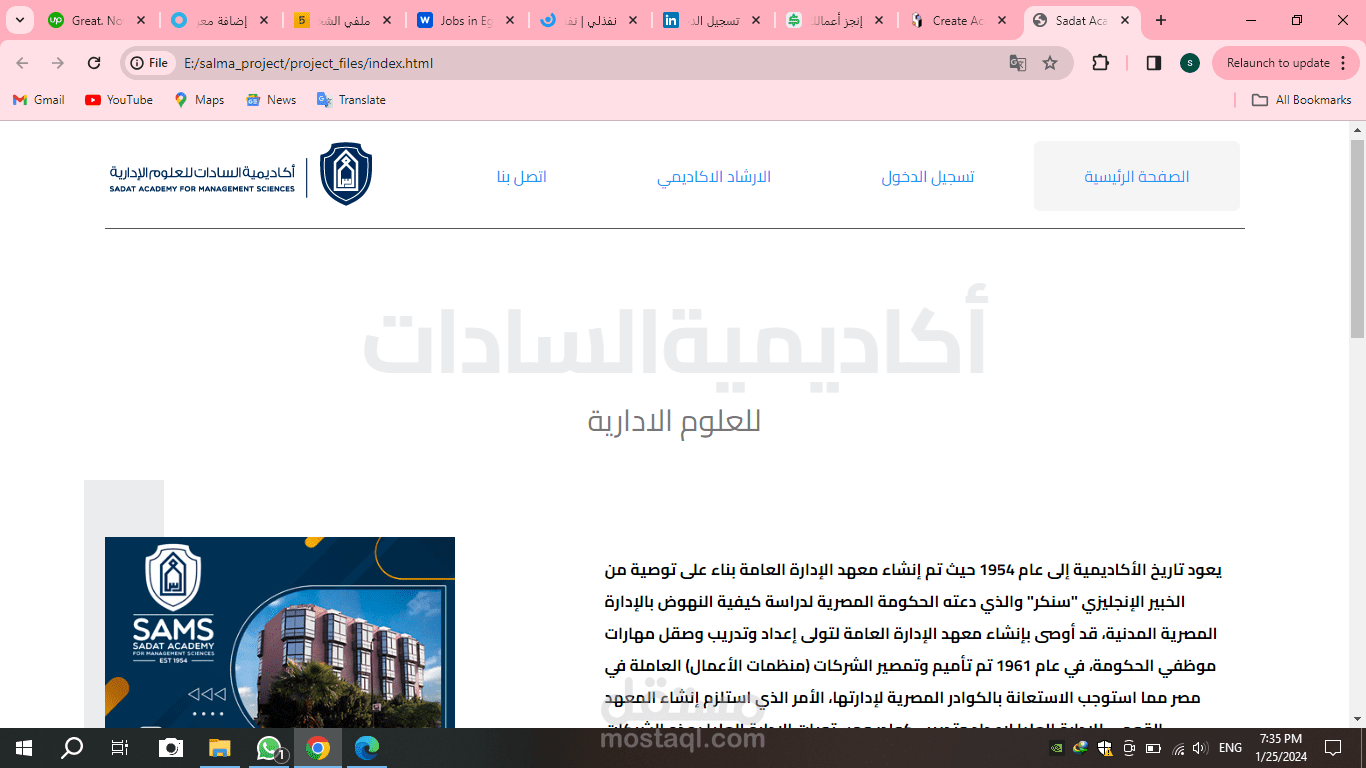The width and height of the screenshot is (1366, 768).
Task: Open WhatsApp on taskbar
Action: pos(269,748)
